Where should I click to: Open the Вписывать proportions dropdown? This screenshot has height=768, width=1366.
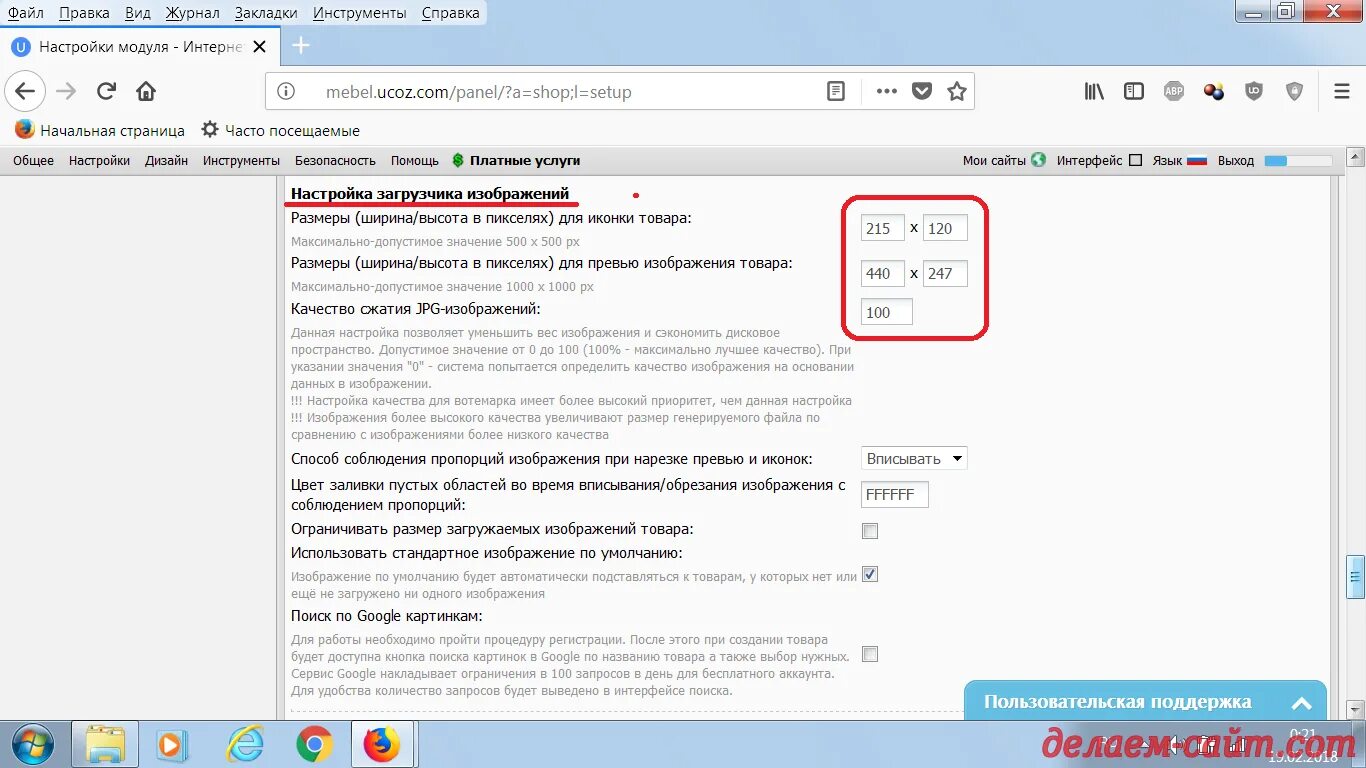pyautogui.click(x=914, y=459)
